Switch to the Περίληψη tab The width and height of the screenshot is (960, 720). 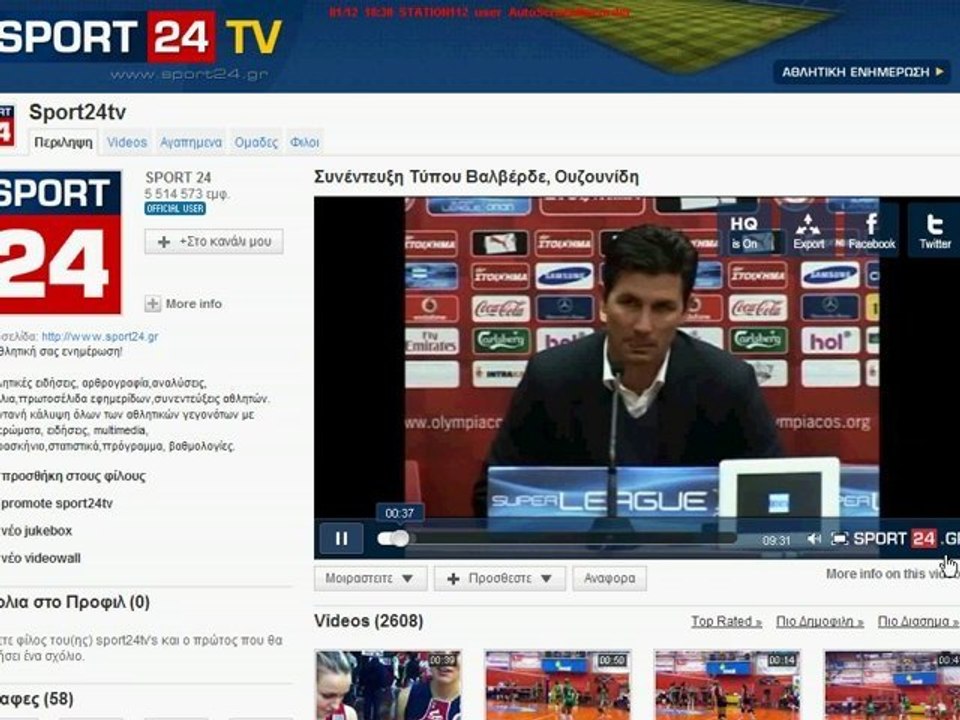[63, 143]
